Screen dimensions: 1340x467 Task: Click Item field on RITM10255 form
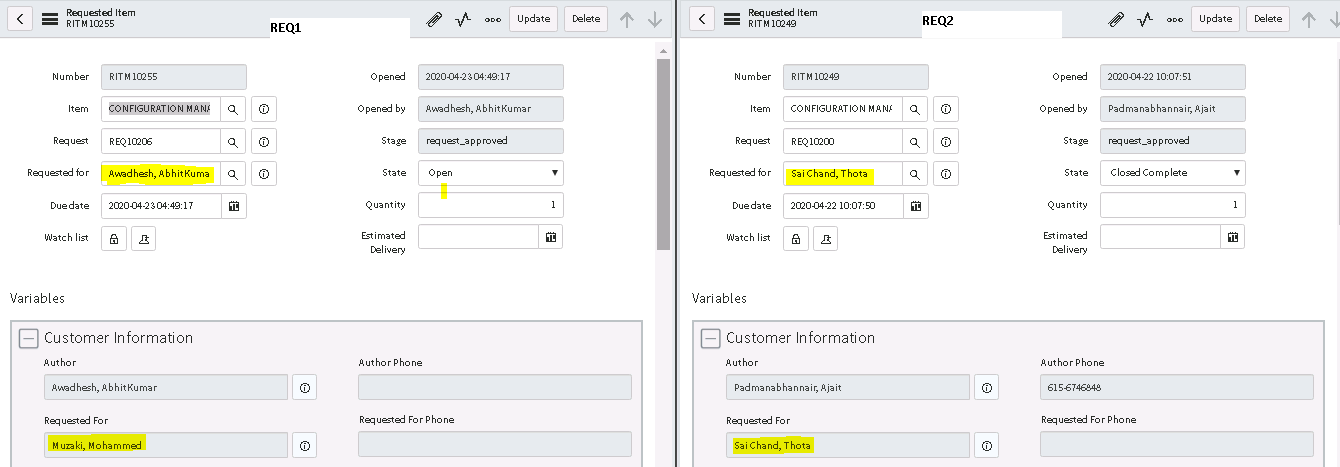tap(161, 109)
